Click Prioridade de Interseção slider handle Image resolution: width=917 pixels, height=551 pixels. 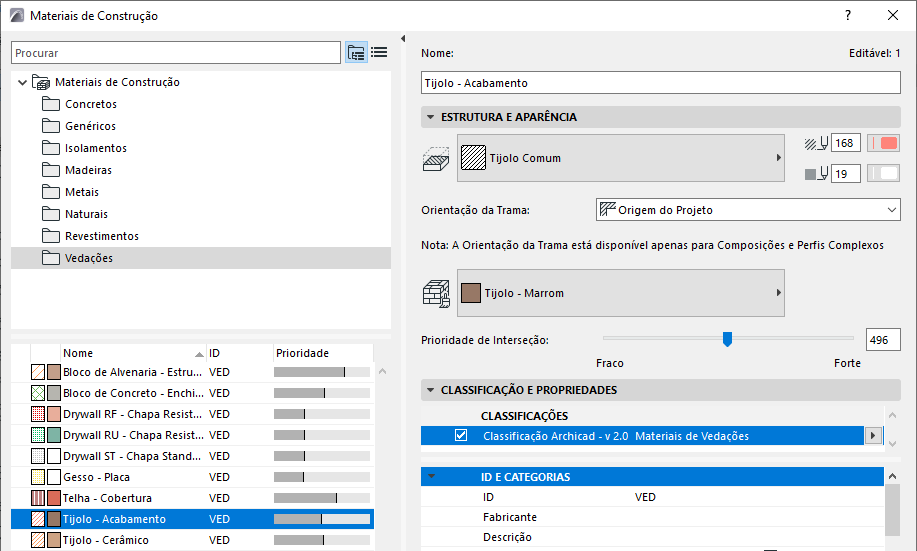click(x=727, y=339)
